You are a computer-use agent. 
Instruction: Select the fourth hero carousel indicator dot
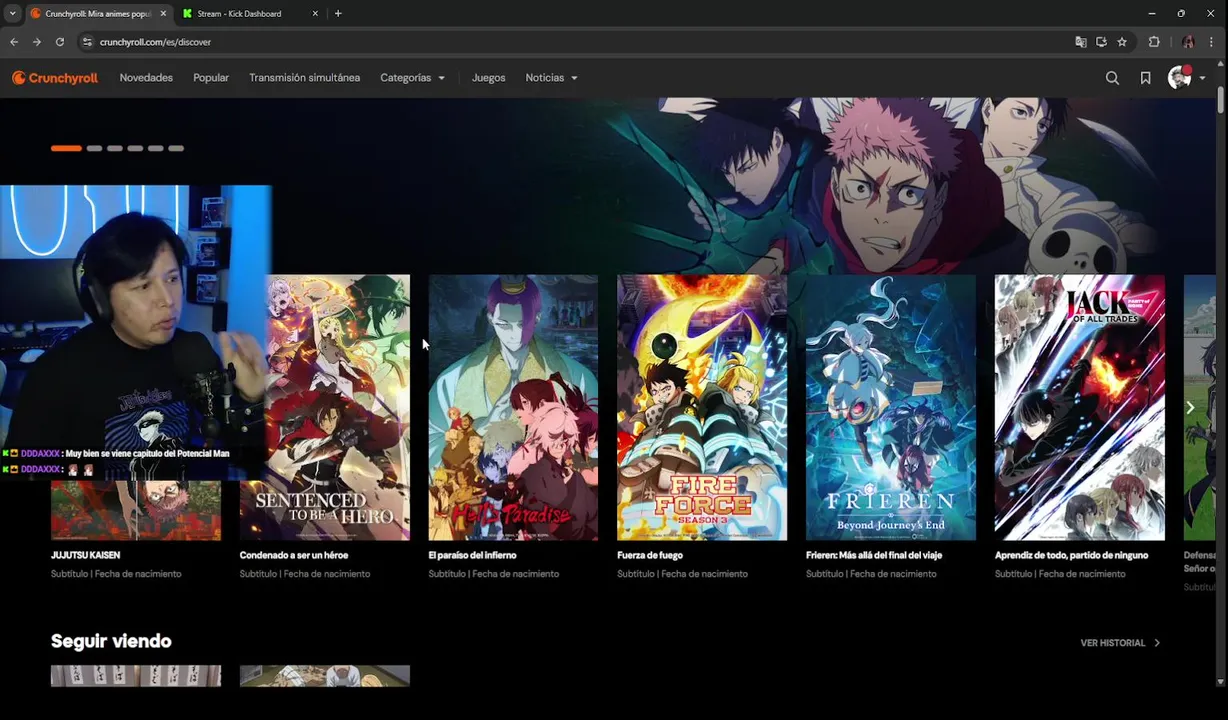[x=135, y=148]
